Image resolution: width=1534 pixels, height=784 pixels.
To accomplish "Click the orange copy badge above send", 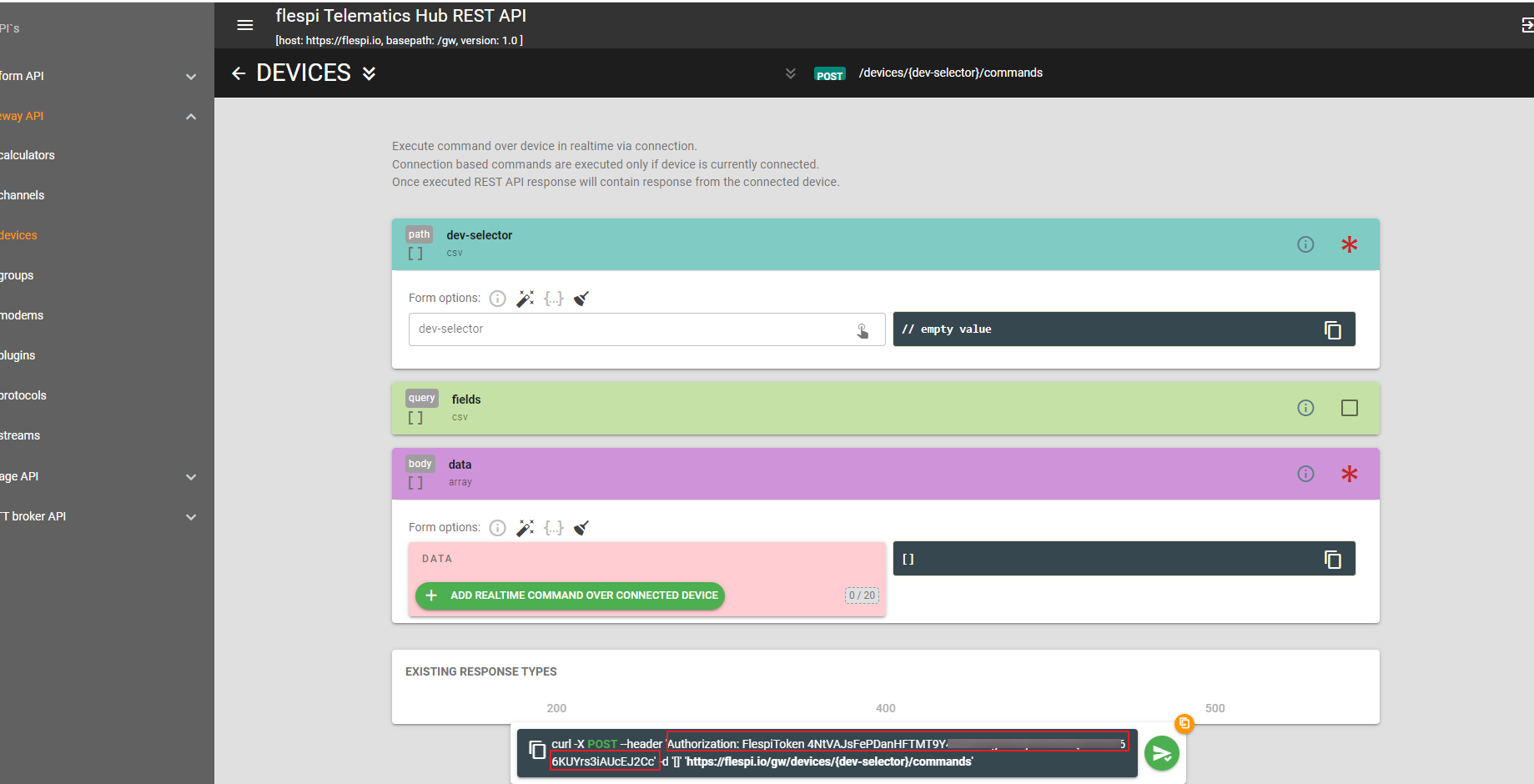I will click(1184, 723).
